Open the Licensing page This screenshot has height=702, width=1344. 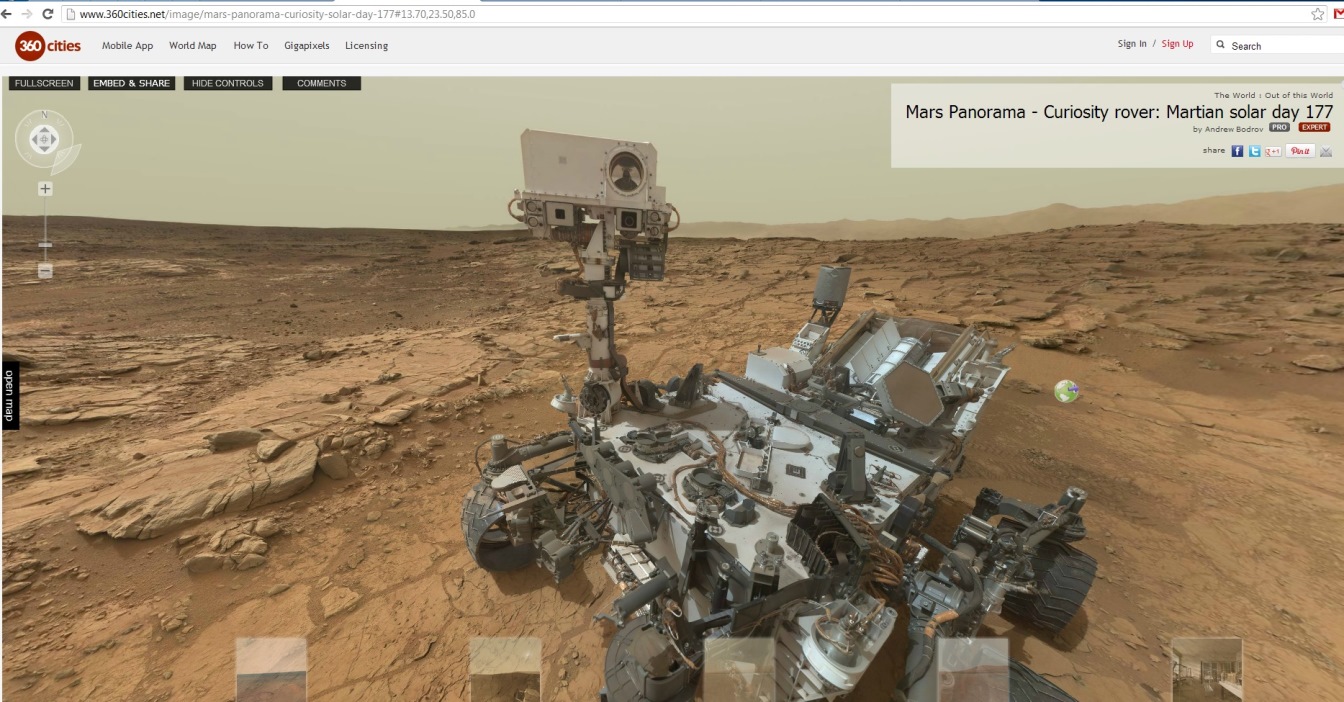click(x=367, y=46)
